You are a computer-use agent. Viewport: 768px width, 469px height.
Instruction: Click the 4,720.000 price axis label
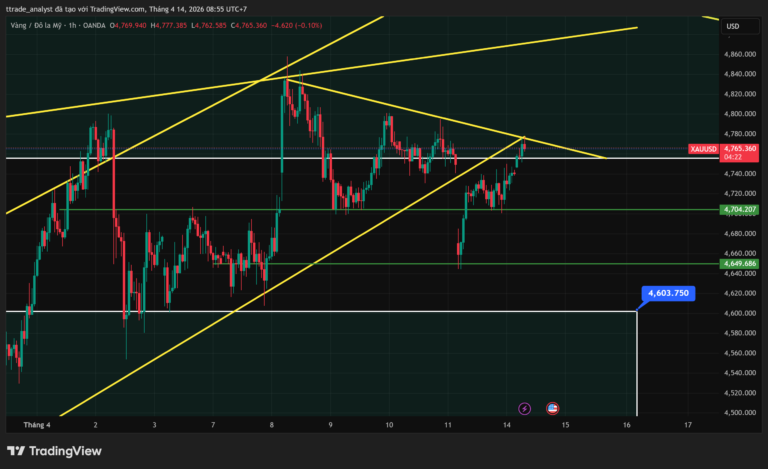740,193
